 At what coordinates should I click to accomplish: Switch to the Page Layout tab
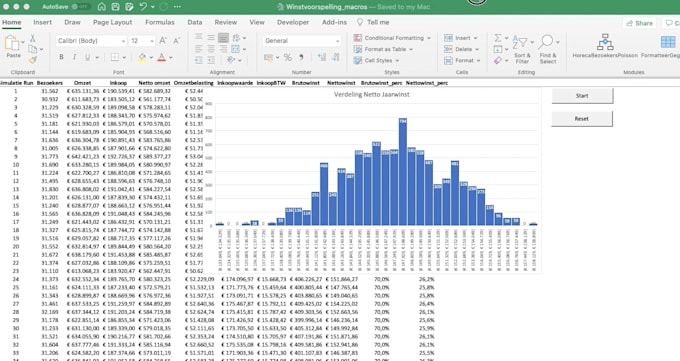click(112, 22)
